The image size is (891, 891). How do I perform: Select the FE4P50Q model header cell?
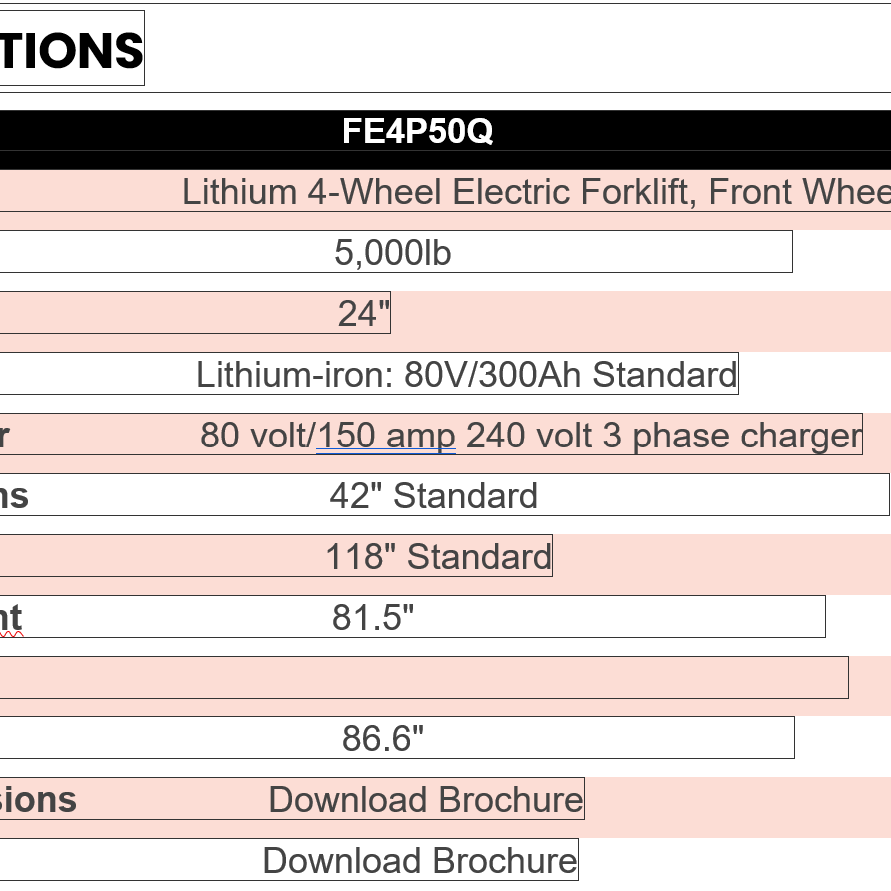tap(417, 131)
